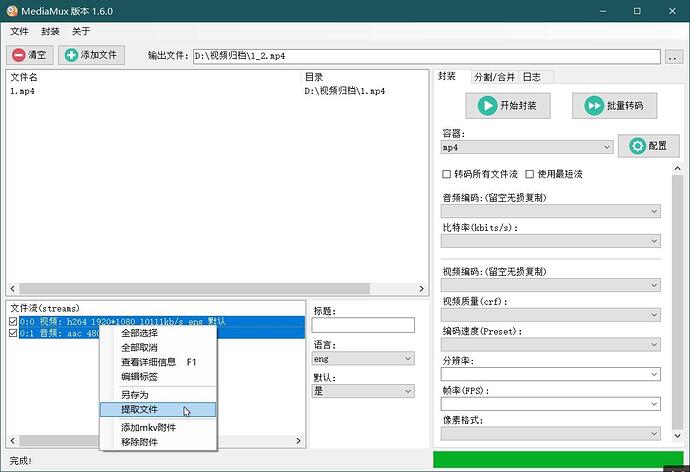Click the 批量转码 button
The image size is (690, 472).
coord(614,106)
